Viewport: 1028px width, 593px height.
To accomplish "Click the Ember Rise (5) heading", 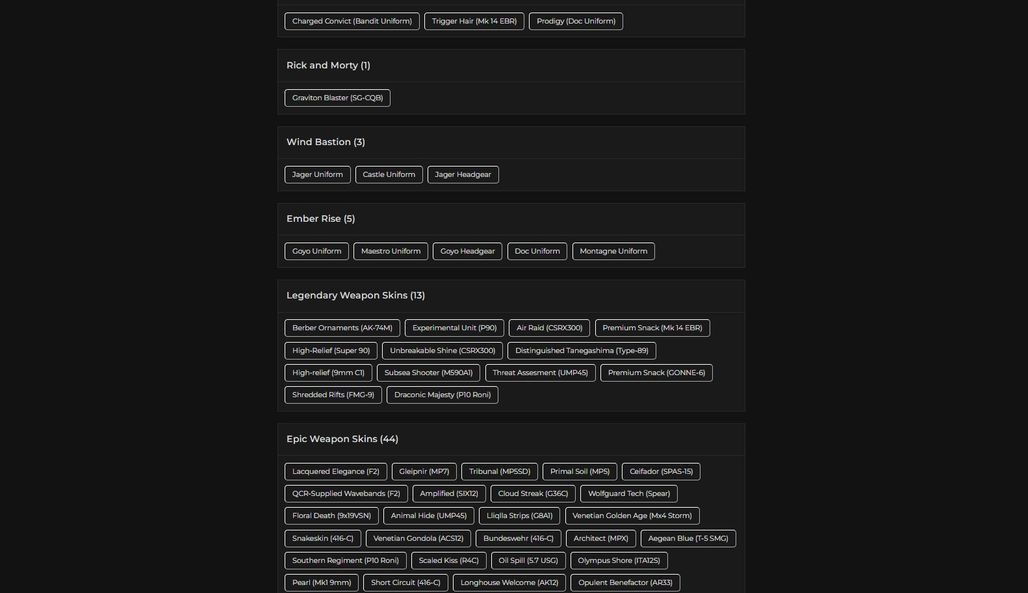I will tap(321, 218).
